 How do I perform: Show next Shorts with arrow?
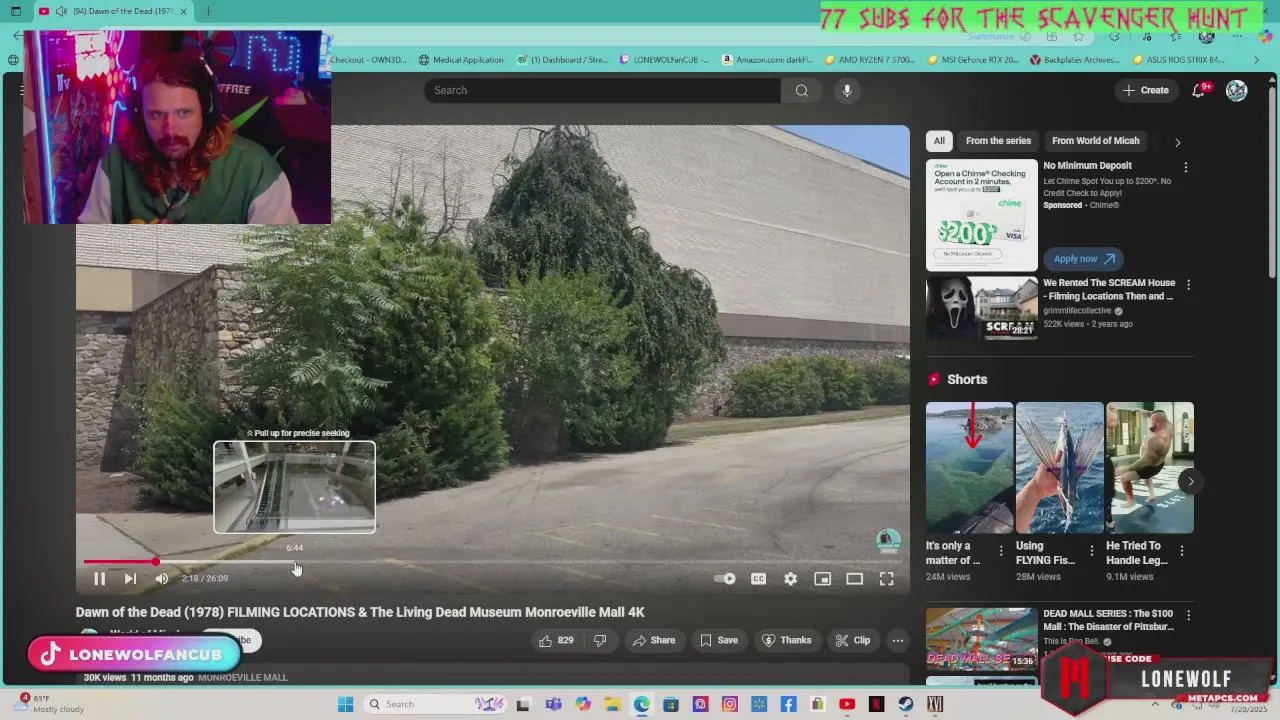click(x=1190, y=481)
